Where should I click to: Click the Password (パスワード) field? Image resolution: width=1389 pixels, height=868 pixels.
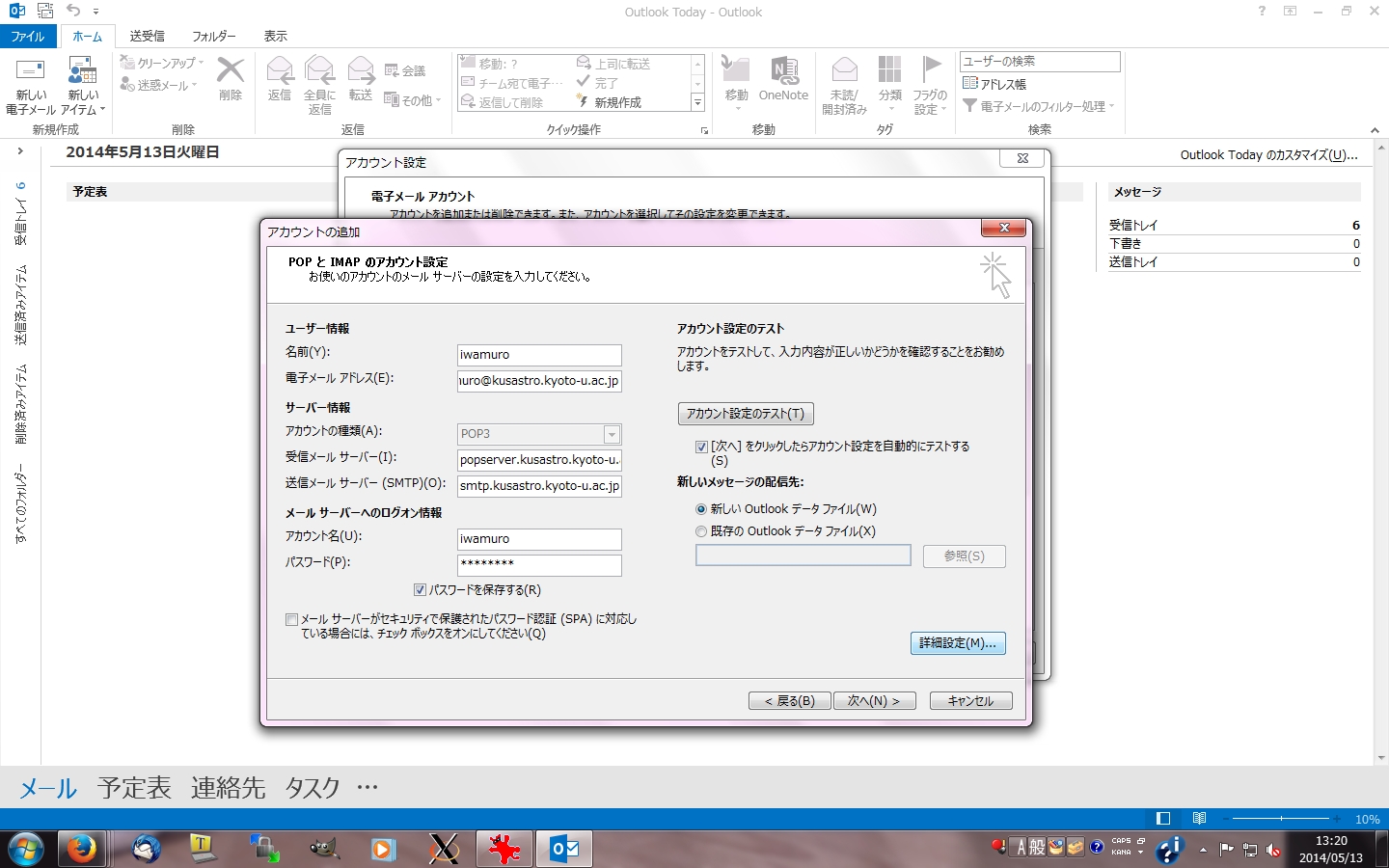click(539, 565)
